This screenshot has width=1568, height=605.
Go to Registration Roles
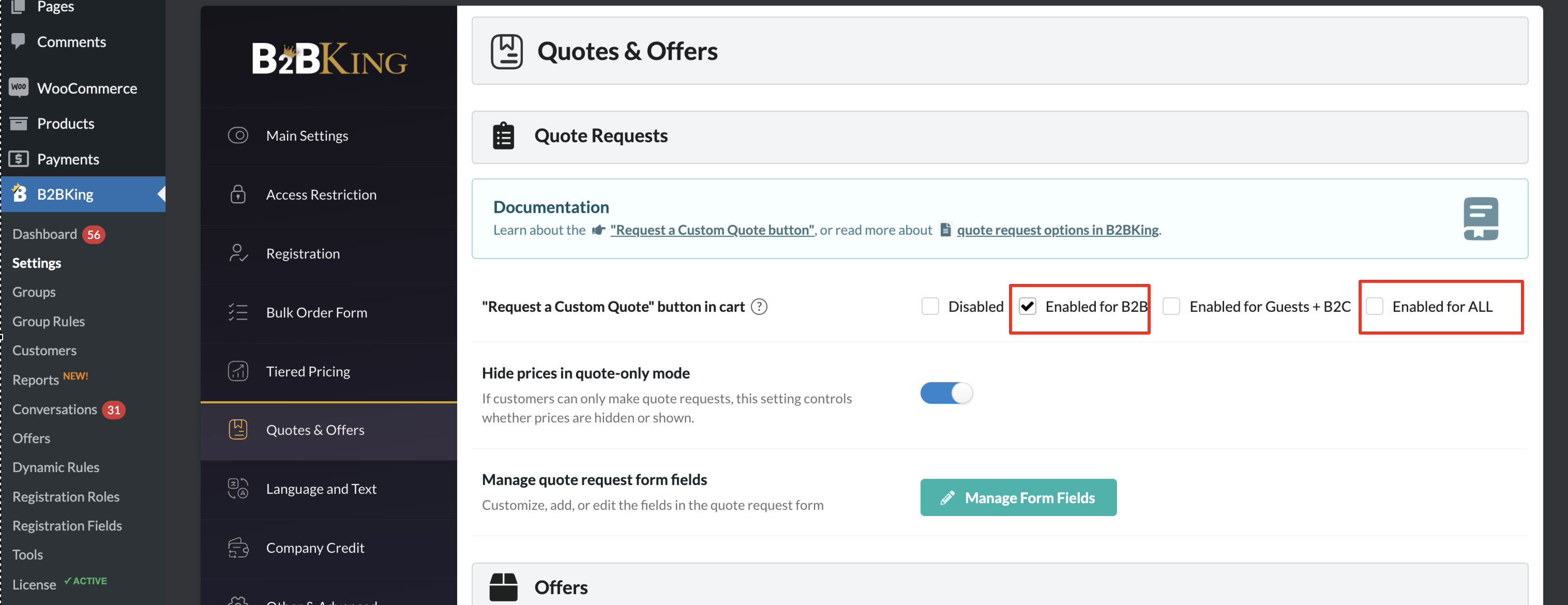pyautogui.click(x=66, y=496)
